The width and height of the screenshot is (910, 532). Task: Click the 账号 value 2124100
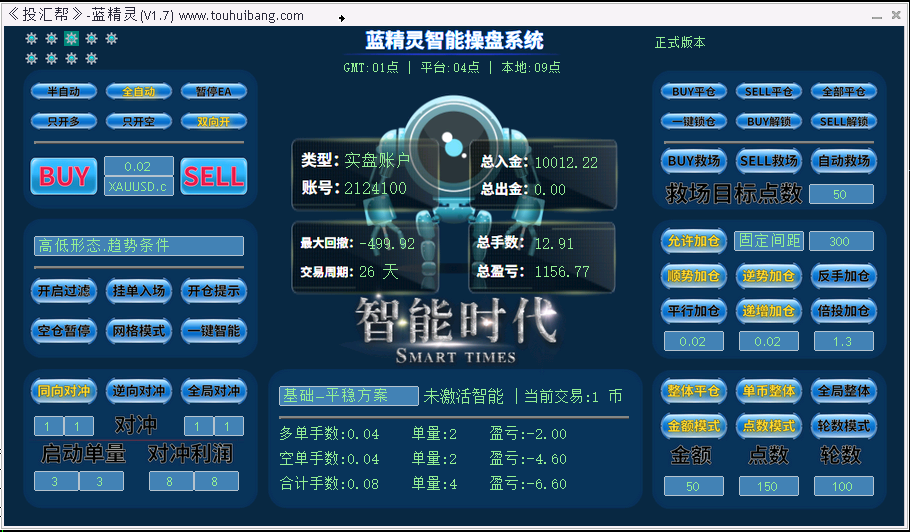375,188
